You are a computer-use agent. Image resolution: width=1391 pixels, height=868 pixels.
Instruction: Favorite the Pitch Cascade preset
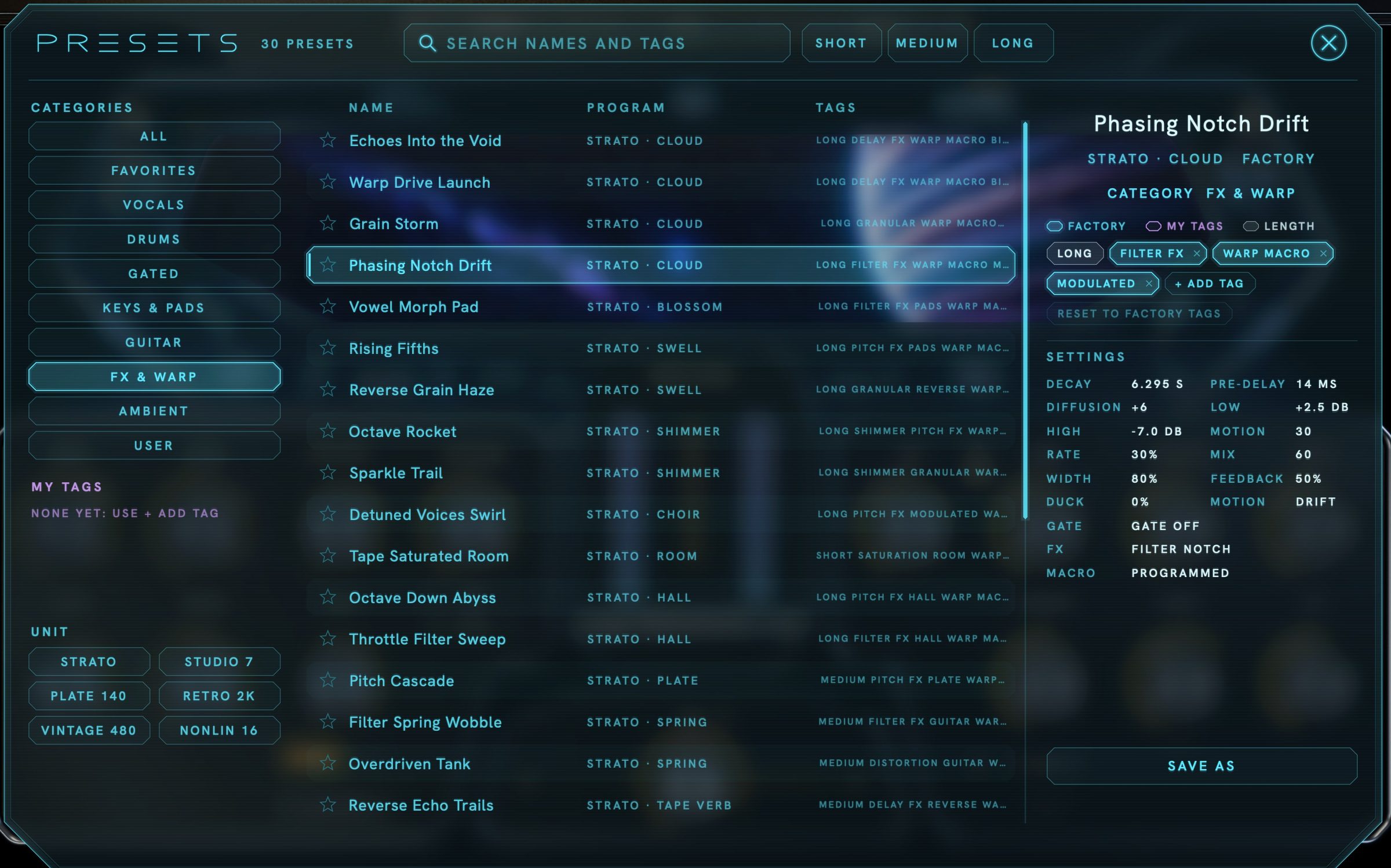(328, 680)
